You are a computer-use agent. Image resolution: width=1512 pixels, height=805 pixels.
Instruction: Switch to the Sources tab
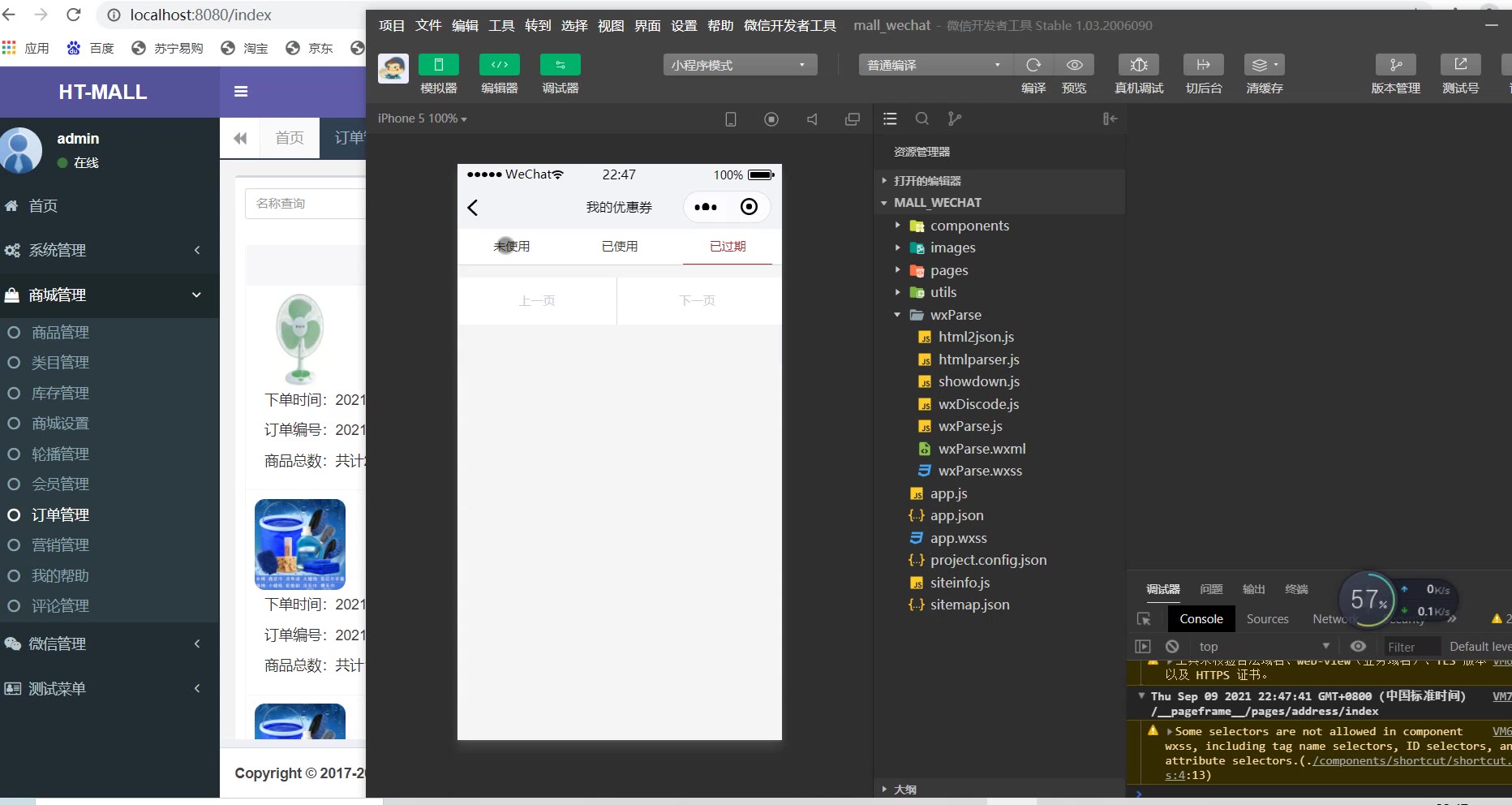[x=1267, y=619]
